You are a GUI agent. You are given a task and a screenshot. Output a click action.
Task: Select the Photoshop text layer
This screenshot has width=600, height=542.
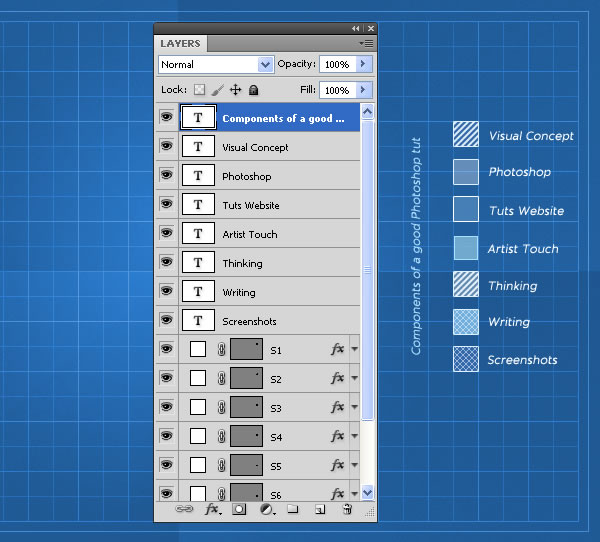click(x=269, y=176)
